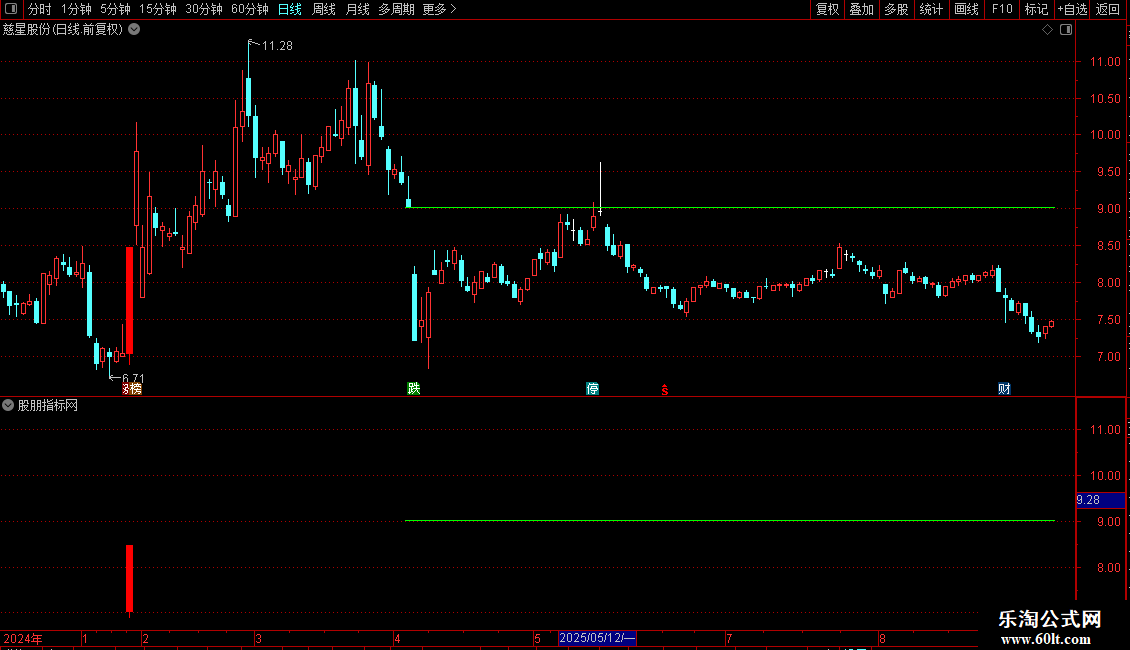
Task: Click the red bar in the indicator panel
Action: click(x=130, y=579)
